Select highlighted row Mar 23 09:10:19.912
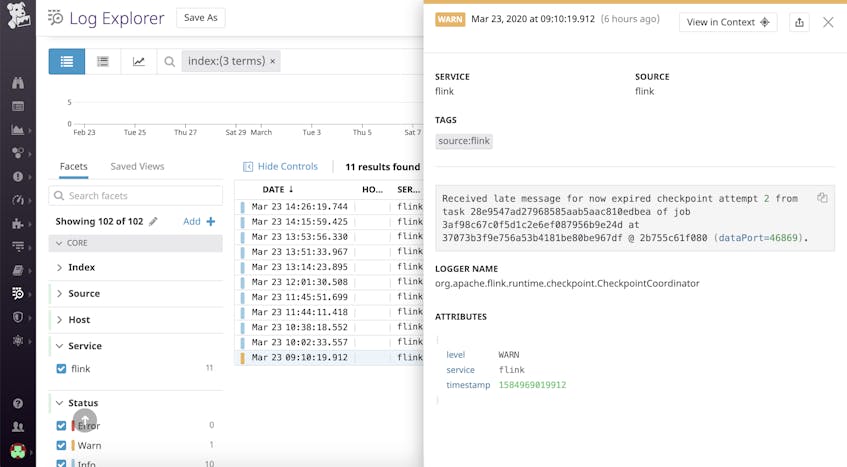 (330, 357)
